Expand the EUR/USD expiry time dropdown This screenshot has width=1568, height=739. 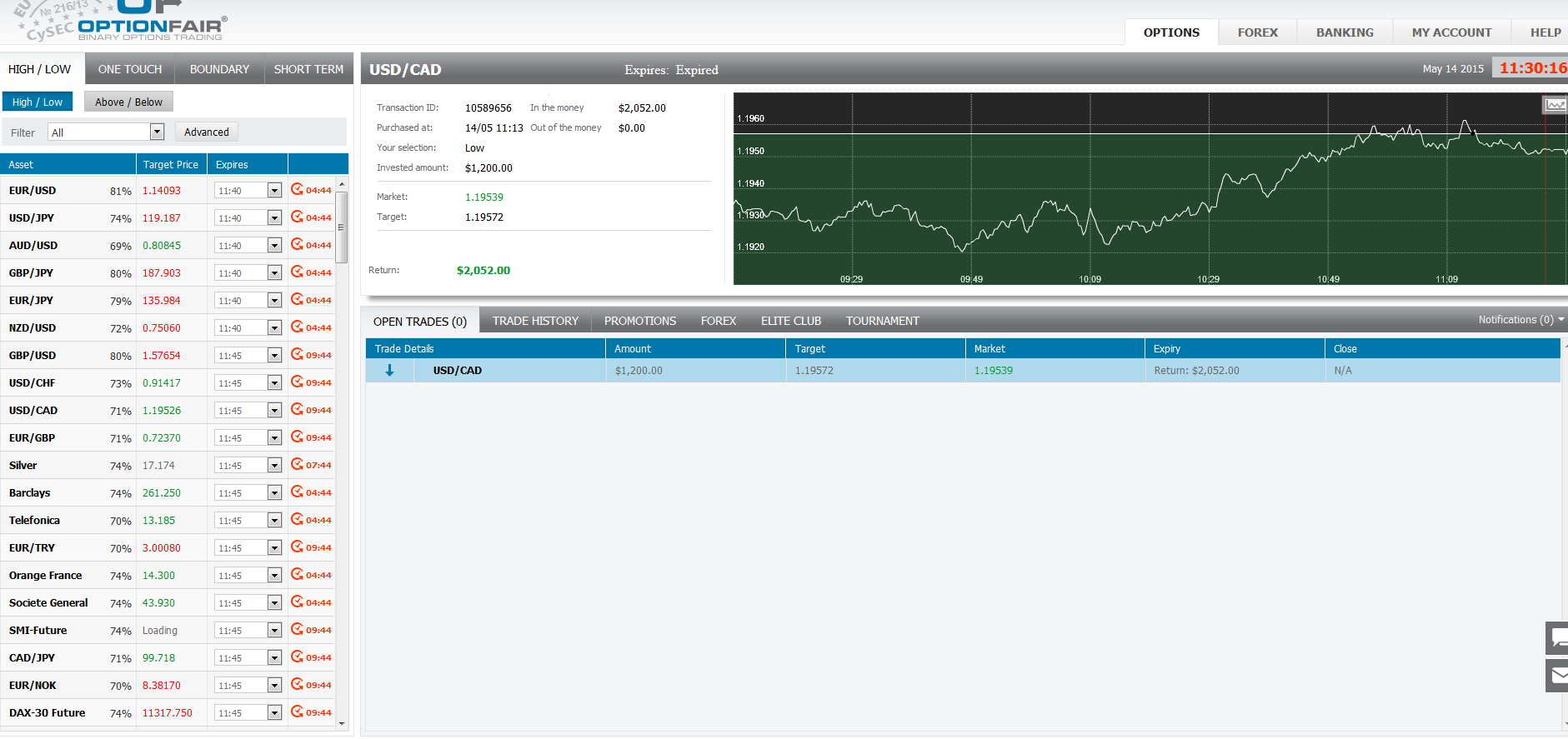(x=274, y=191)
